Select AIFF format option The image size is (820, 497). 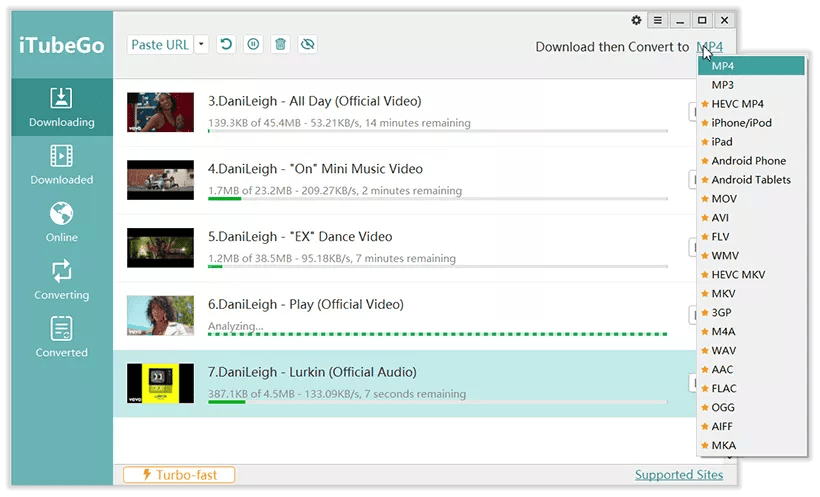(751, 426)
